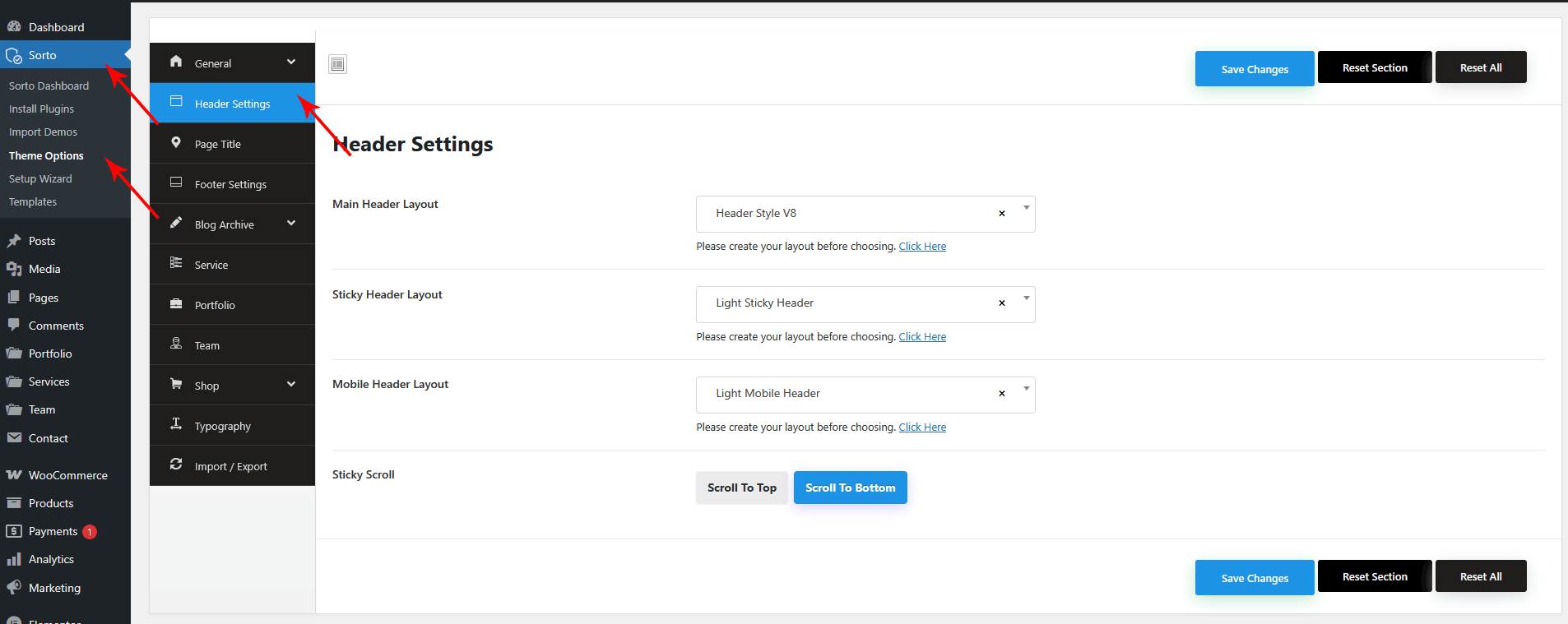Select Scroll To Top sticky option
The image size is (1568, 624).
coord(741,488)
